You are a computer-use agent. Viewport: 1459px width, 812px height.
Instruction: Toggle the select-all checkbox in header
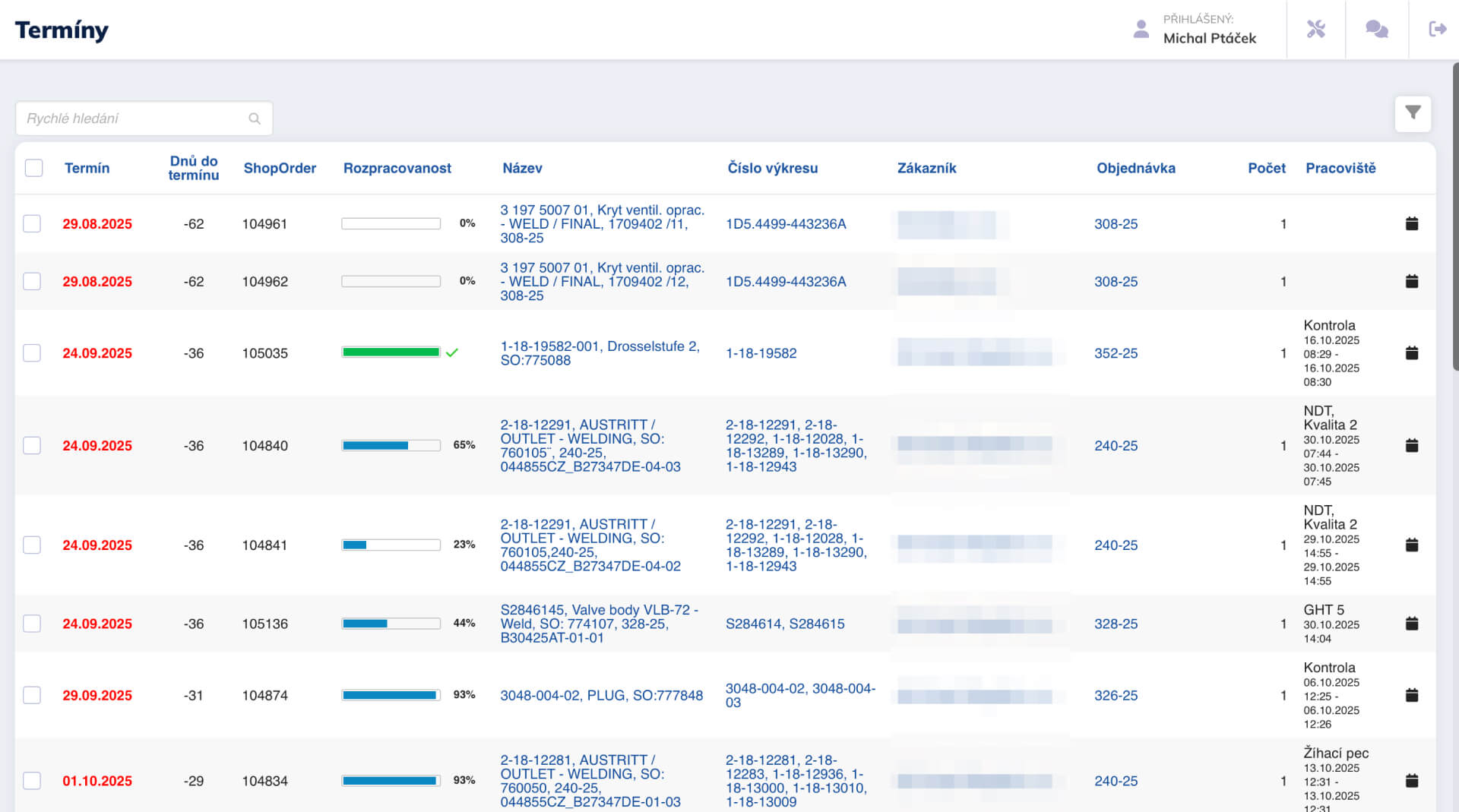pos(33,168)
